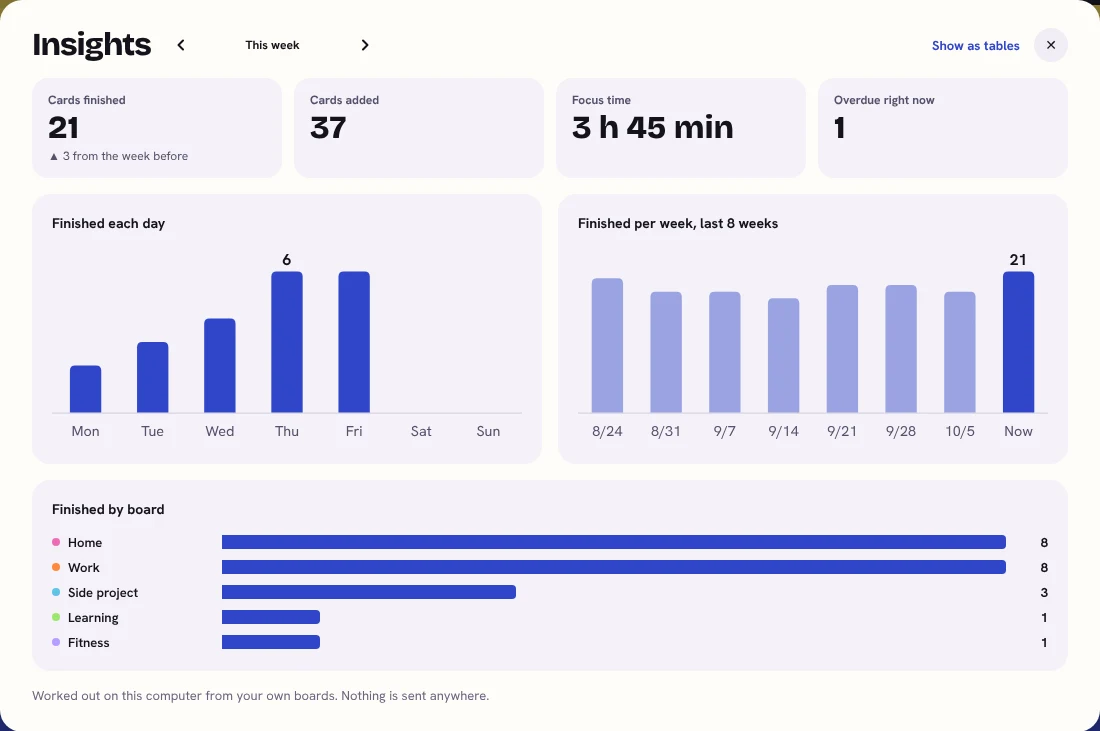Click the 6 label above Thu bar
Screen dimensions: 1100x731
click(x=287, y=260)
